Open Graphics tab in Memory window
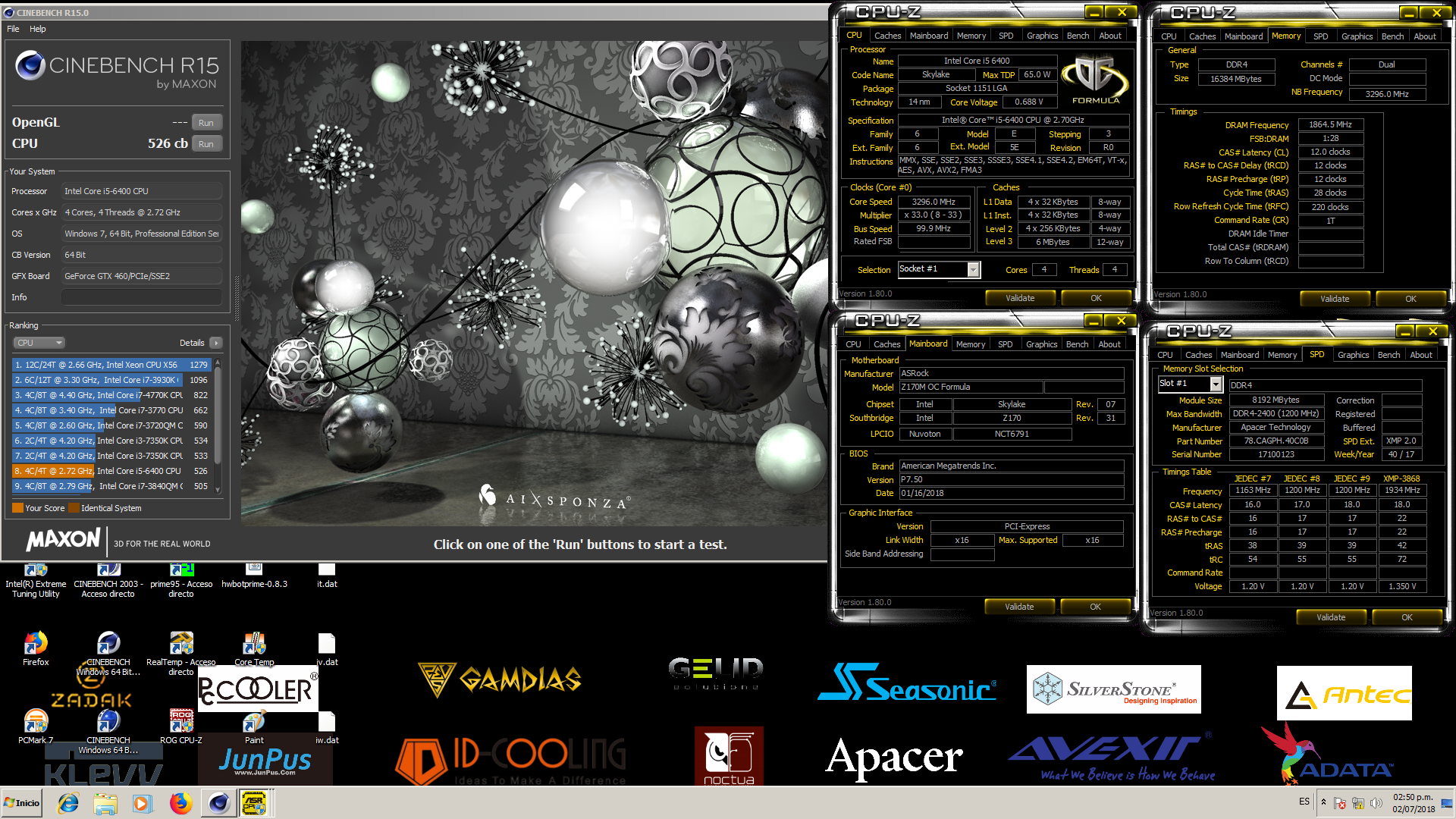 [1357, 36]
